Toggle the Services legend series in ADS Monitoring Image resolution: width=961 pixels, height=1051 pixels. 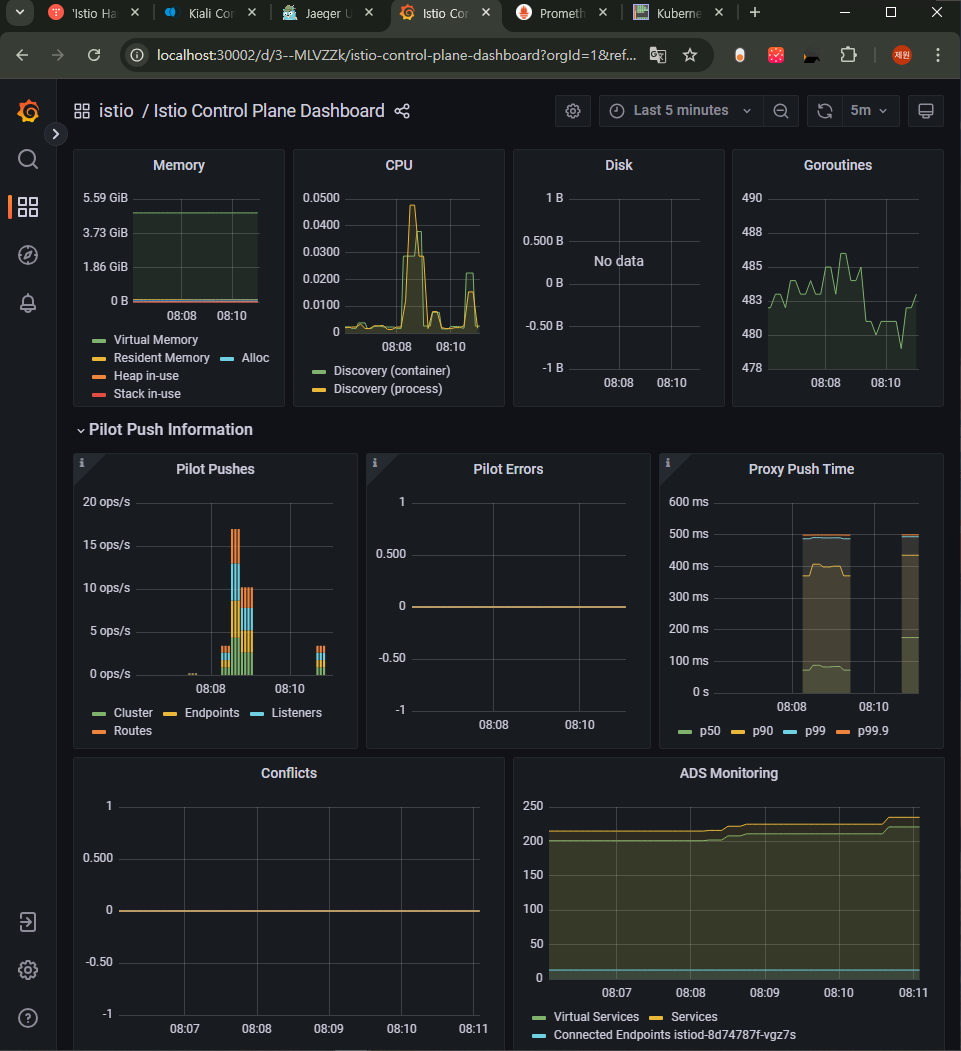(694, 1017)
